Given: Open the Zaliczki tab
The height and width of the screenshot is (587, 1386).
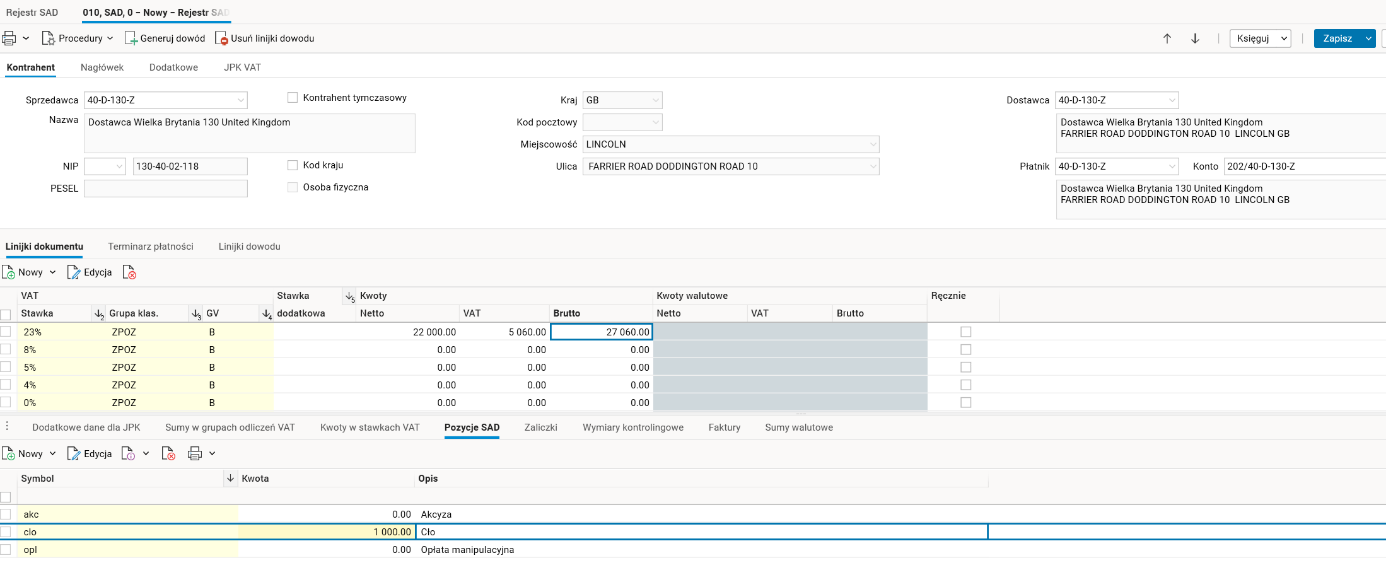Looking at the screenshot, I should pos(541,427).
